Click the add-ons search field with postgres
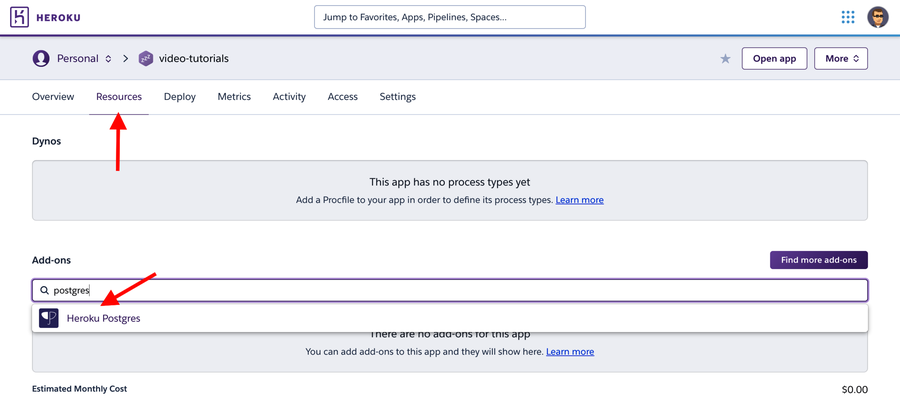 coord(449,291)
